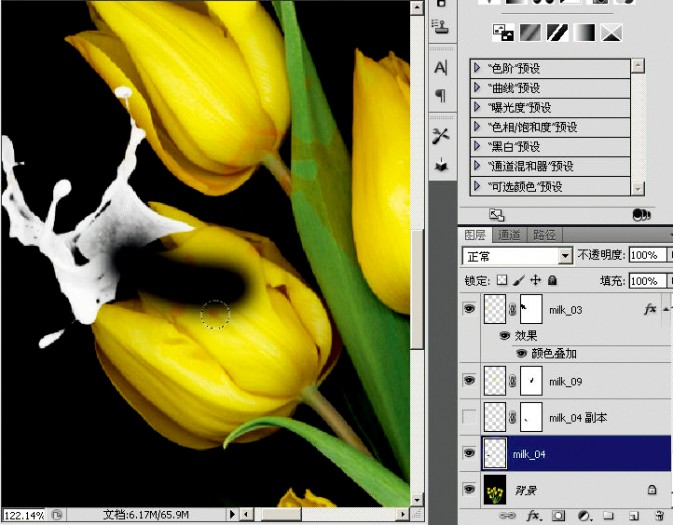
Task: Click the Invert adjustment icon
Action: [x=502, y=33]
